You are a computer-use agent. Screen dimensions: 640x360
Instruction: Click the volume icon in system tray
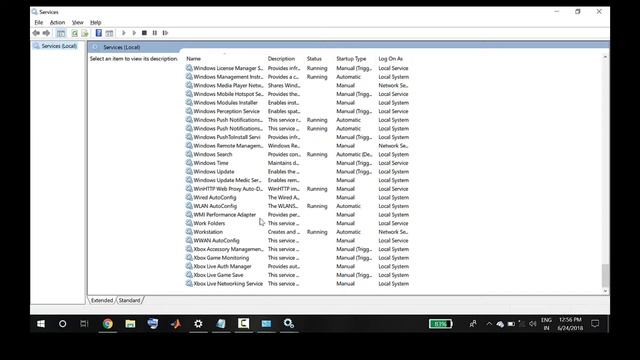point(532,324)
